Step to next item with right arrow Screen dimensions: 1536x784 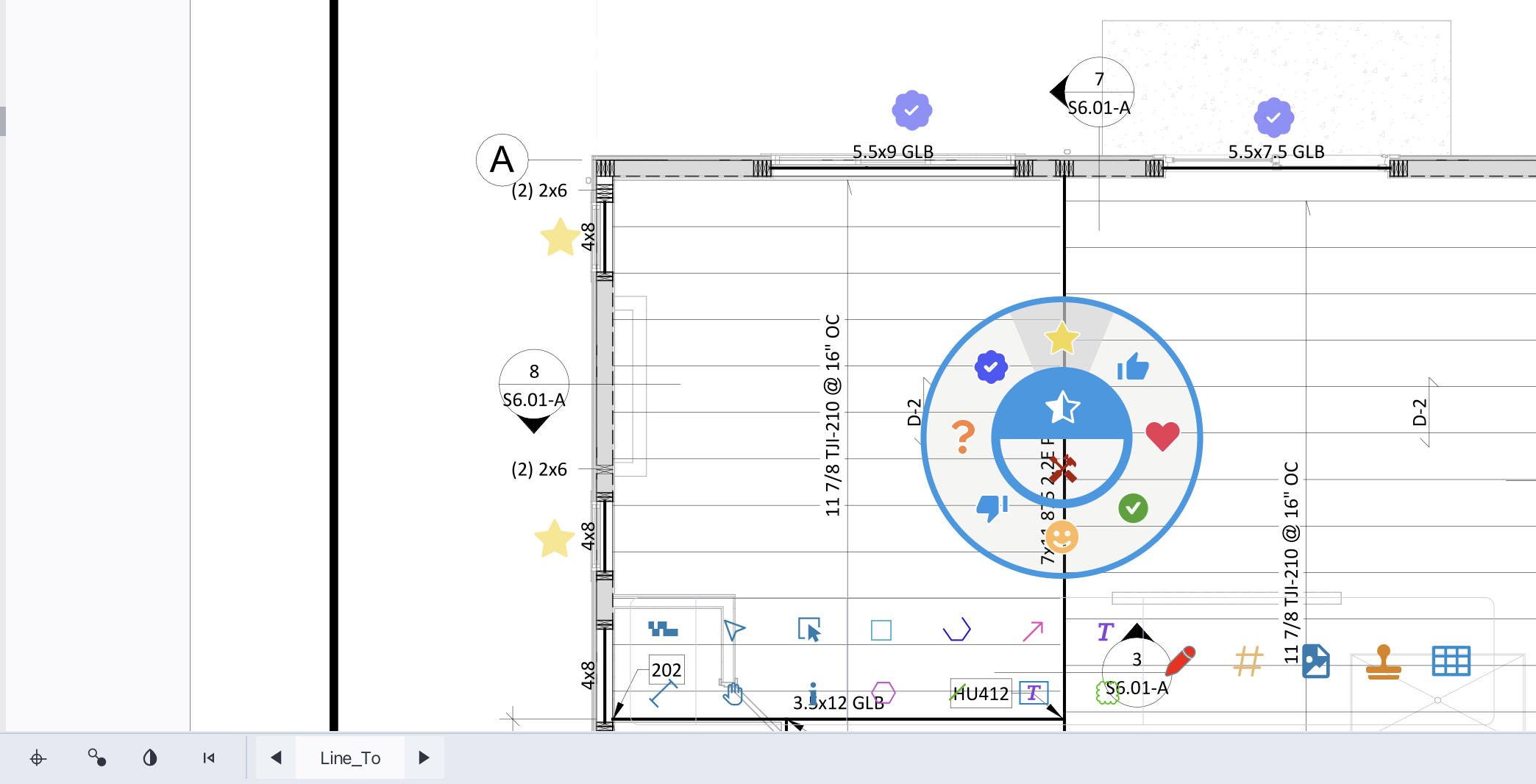coord(424,758)
